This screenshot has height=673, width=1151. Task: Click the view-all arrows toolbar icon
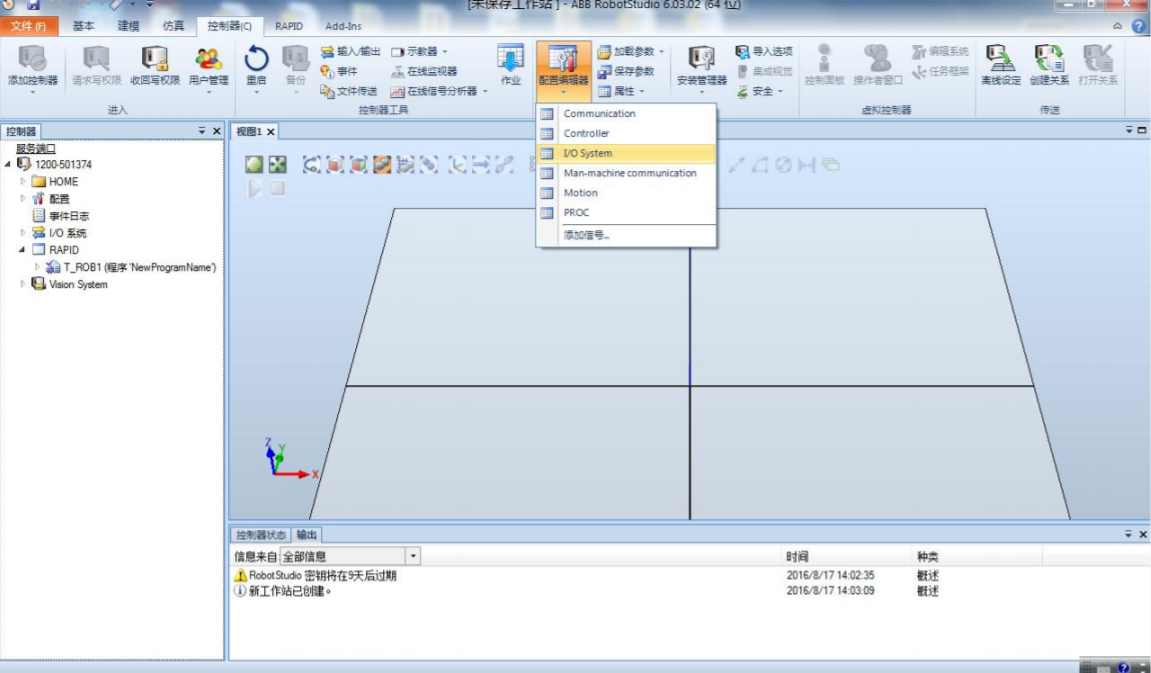tap(277, 164)
